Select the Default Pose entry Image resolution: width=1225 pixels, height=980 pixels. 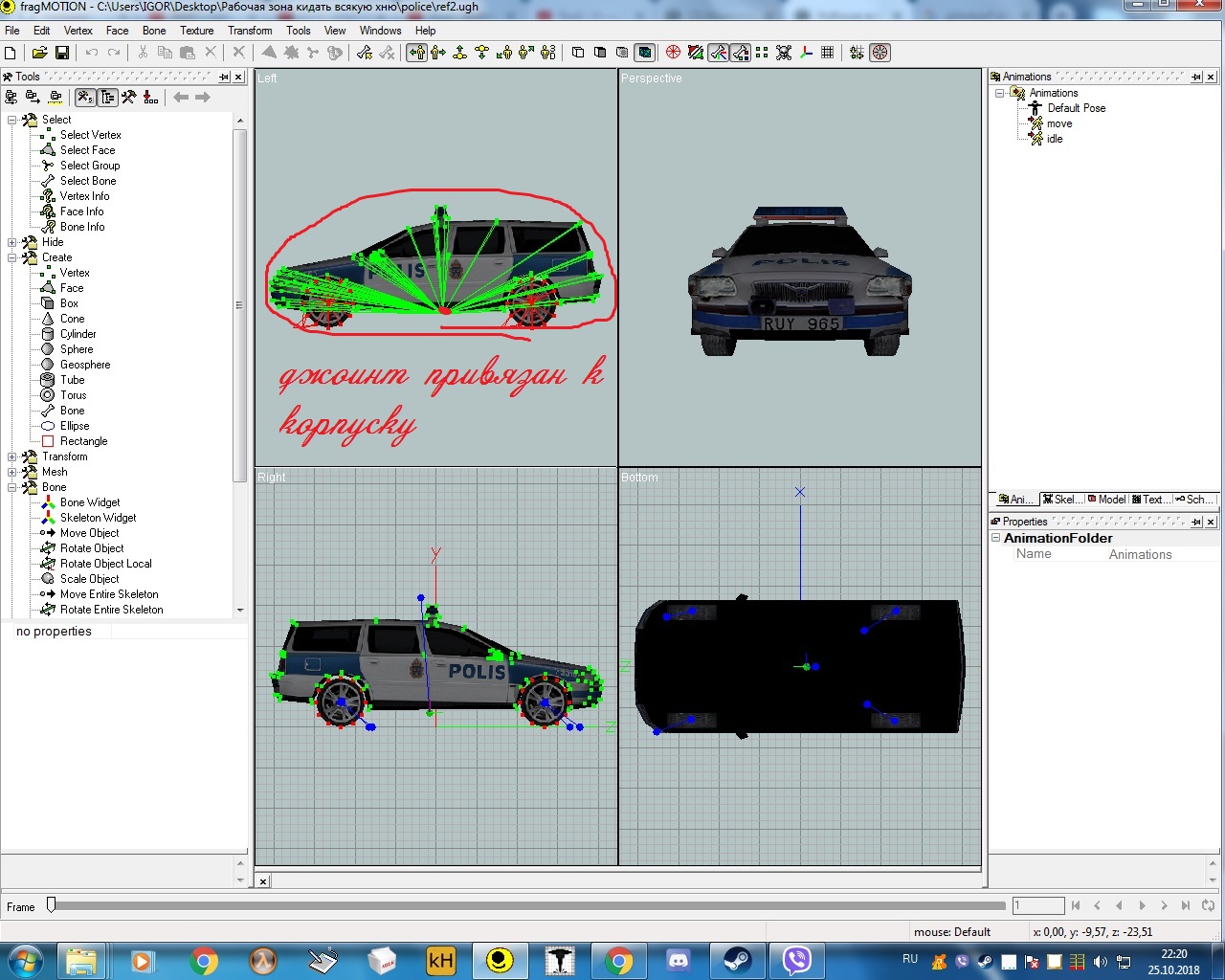click(1077, 108)
